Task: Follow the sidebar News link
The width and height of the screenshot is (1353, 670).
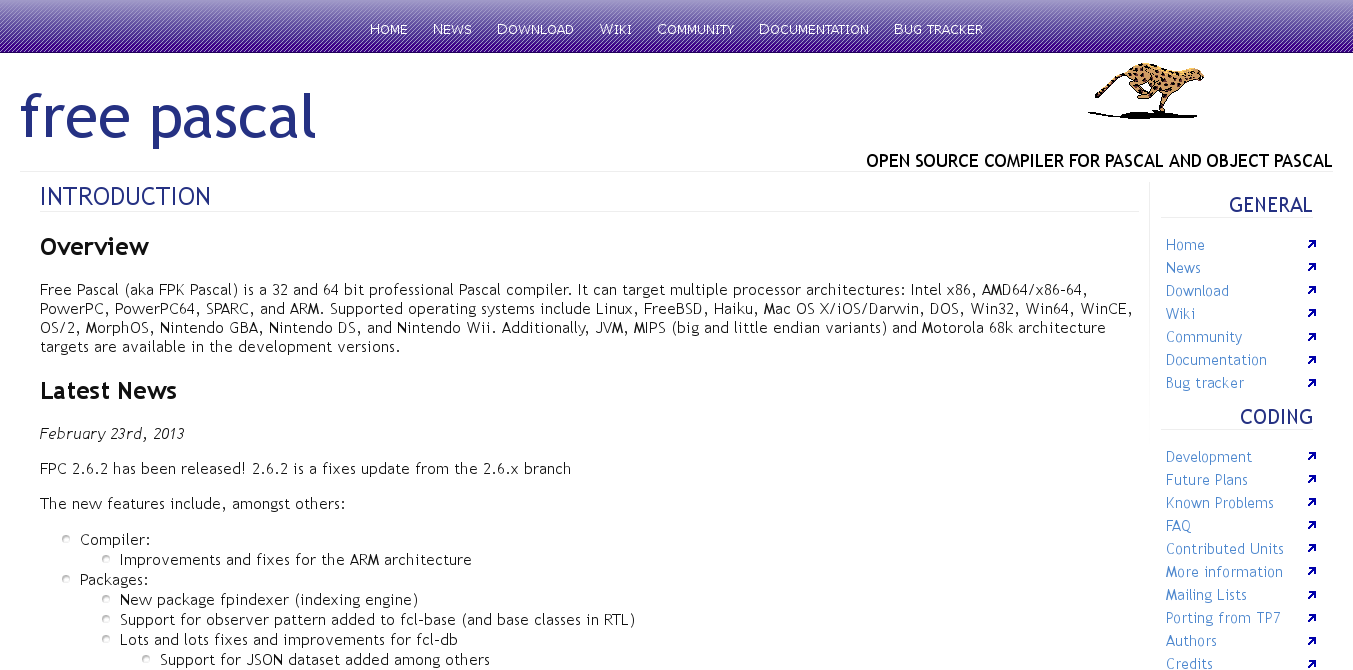Action: point(1183,268)
